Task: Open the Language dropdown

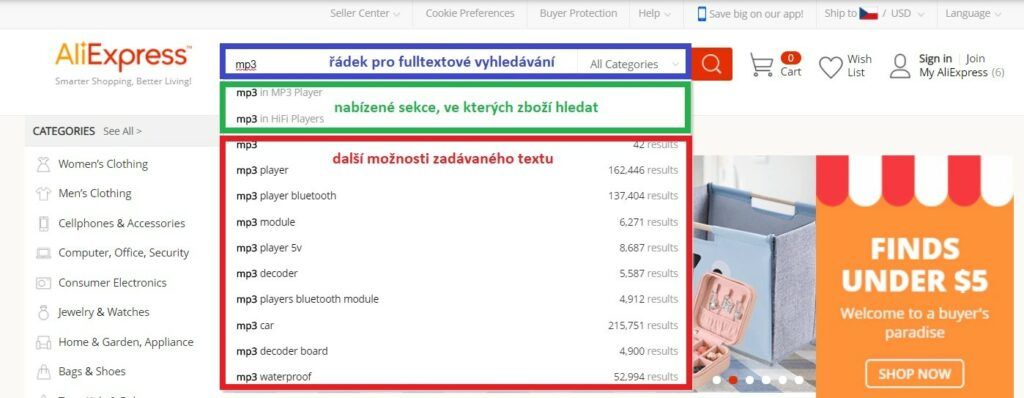Action: coord(972,13)
